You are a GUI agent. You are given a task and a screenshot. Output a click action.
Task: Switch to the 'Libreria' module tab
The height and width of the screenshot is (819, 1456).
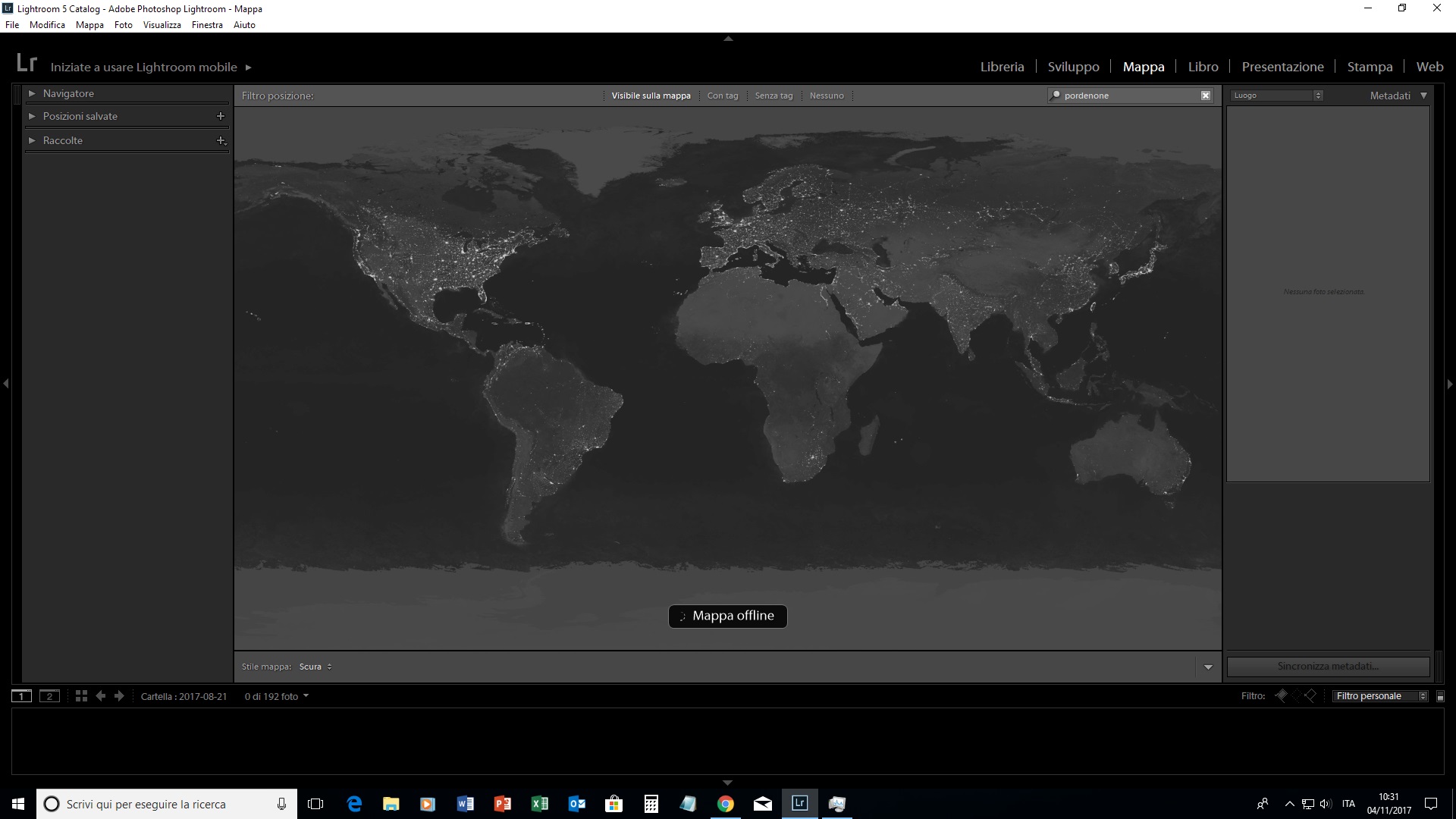(x=1002, y=66)
